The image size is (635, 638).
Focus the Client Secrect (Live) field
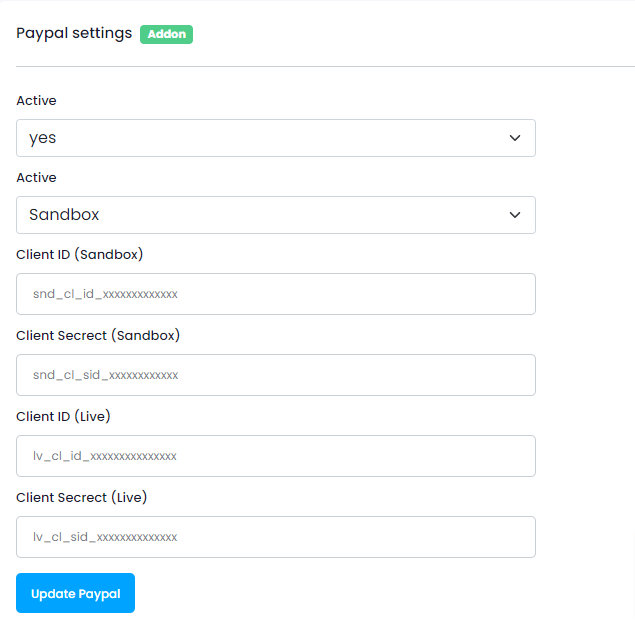coord(275,537)
